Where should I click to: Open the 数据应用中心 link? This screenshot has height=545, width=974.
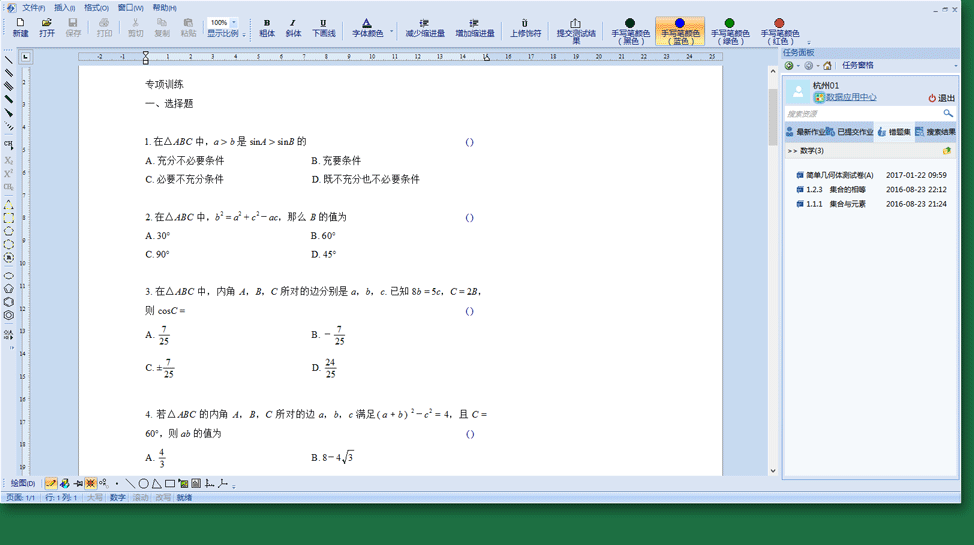click(850, 98)
